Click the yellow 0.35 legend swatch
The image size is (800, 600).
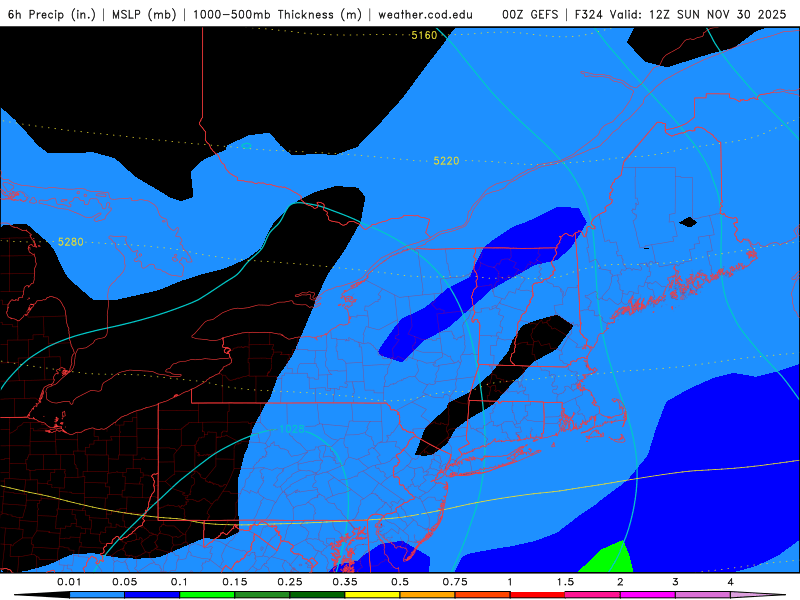point(372,595)
